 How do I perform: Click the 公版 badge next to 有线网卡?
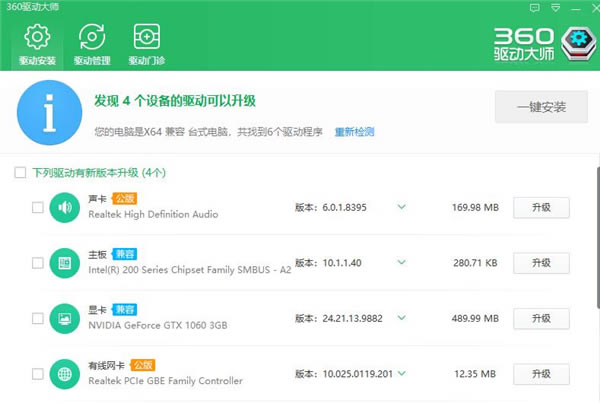click(x=142, y=365)
